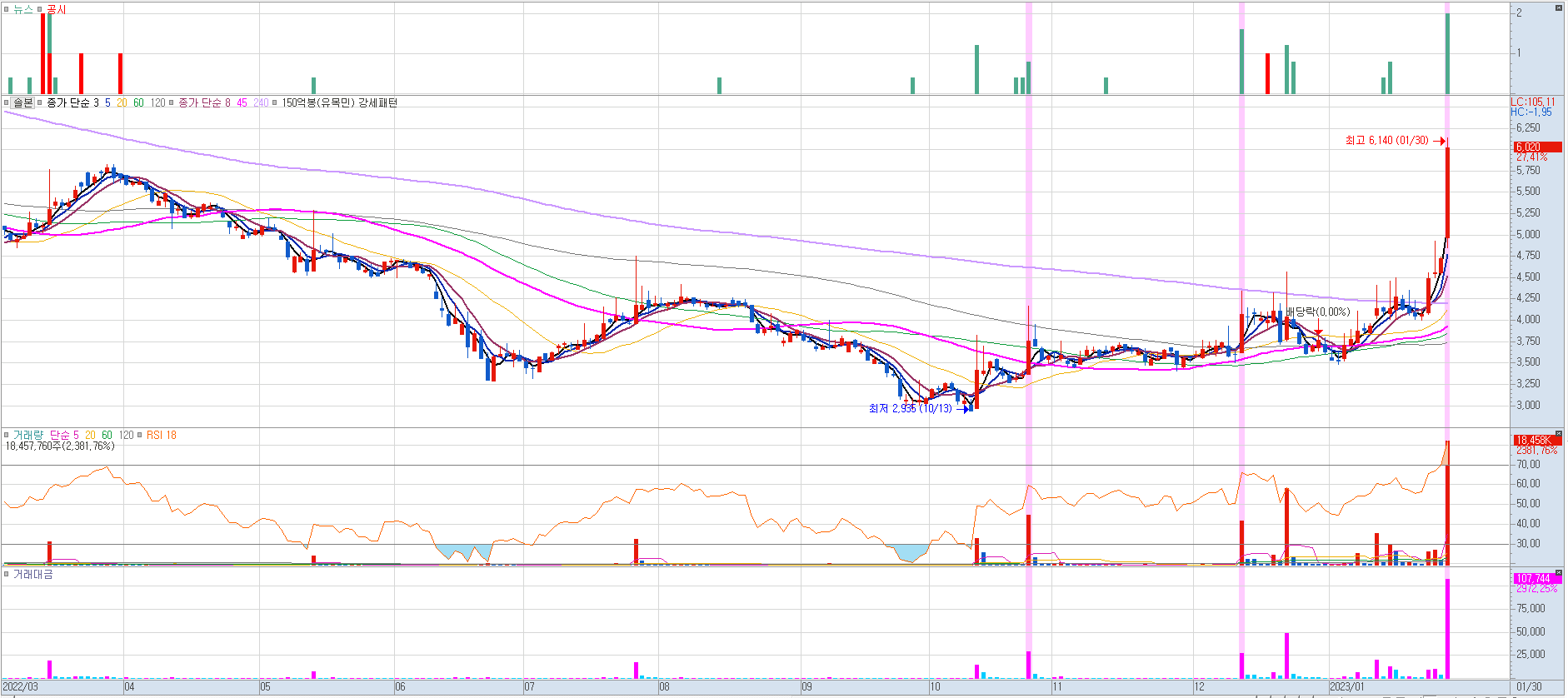Click the 2023/01 date axis label
The image size is (1568, 698).
click(1347, 687)
